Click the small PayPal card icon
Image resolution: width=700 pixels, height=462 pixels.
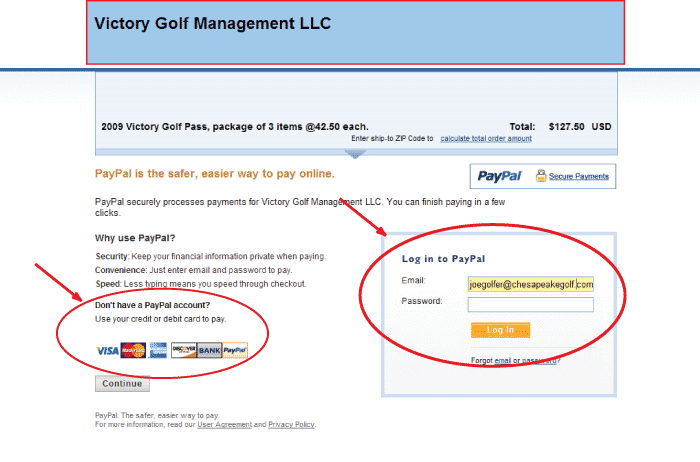[235, 350]
